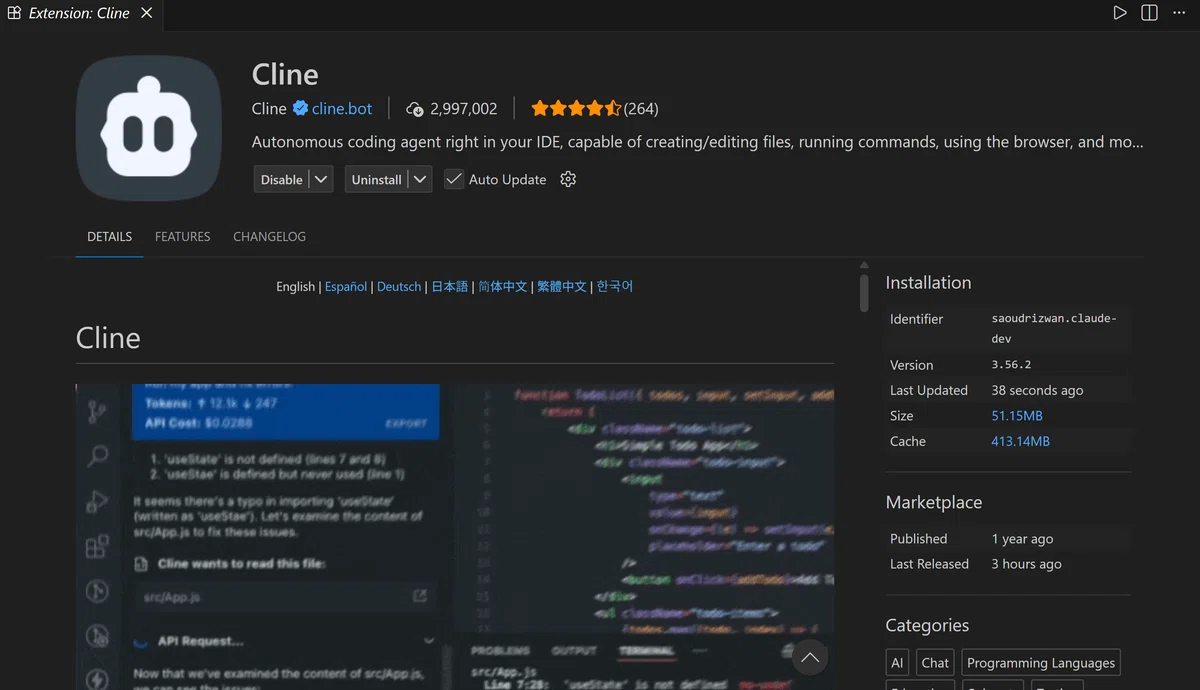
Task: Click the scroll-to-top arrow button
Action: [x=810, y=657]
